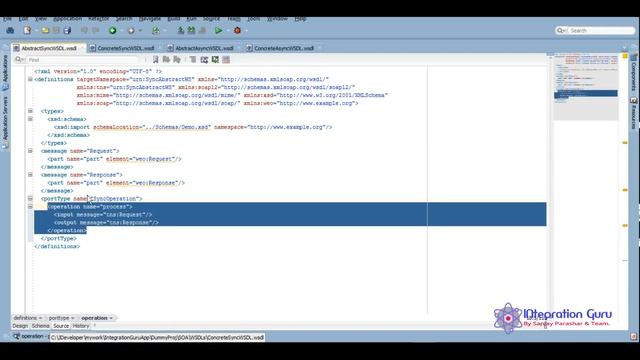Close the AbstractSyncWSDL.wsdl tab

pyautogui.click(x=82, y=48)
